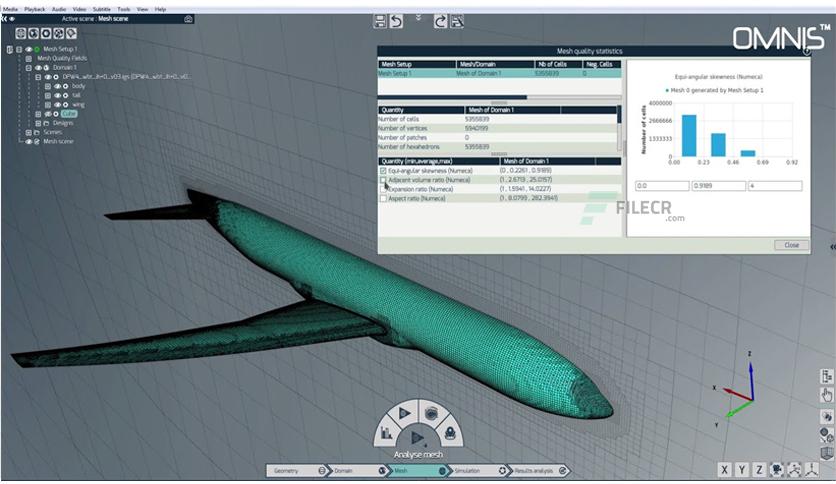Uncheck Equi-angular skewness (Numeca) checkbox
Image resolution: width=836 pixels, height=484 pixels.
[x=383, y=171]
